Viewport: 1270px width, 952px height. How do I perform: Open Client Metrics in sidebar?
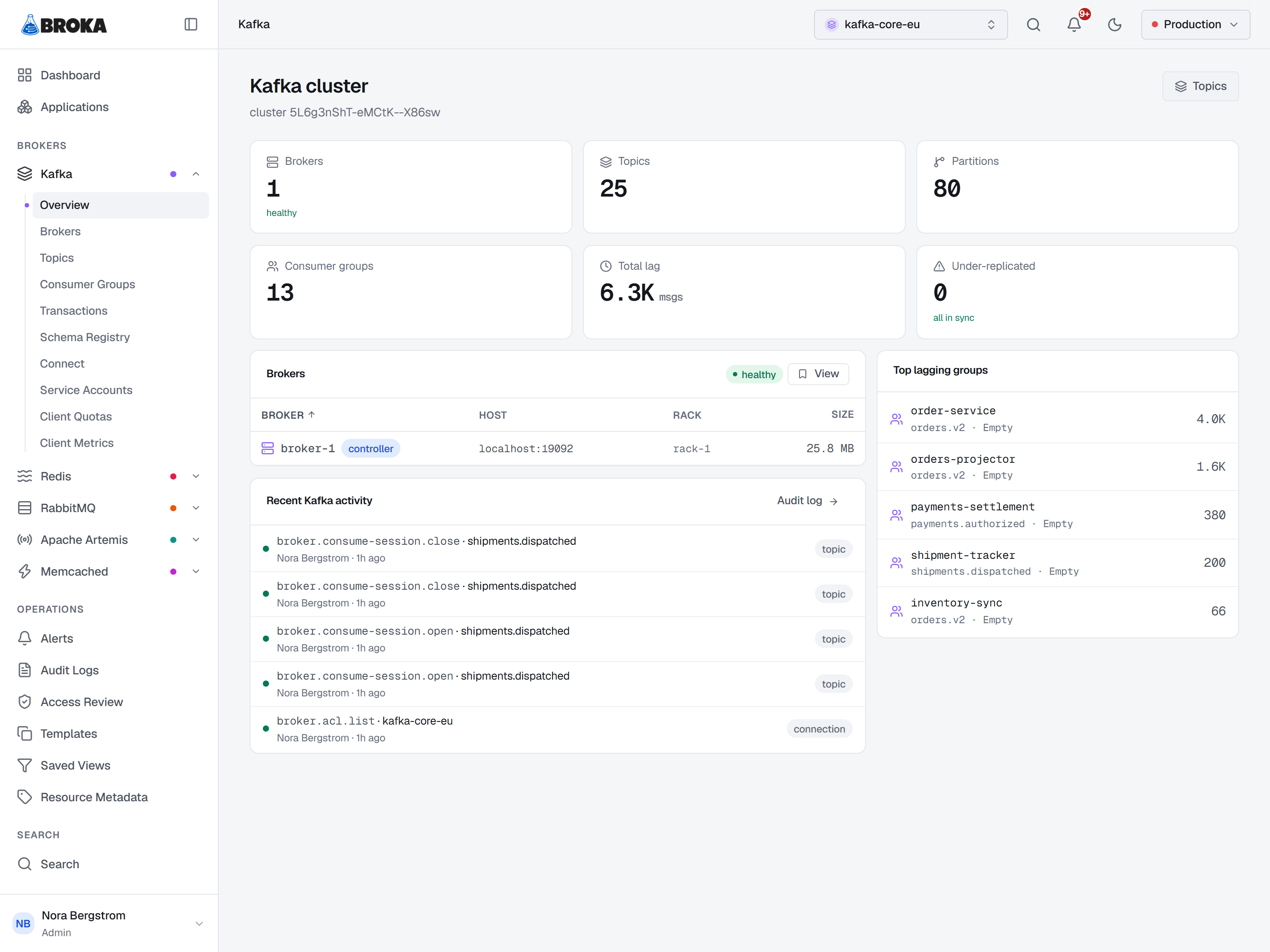click(120, 443)
